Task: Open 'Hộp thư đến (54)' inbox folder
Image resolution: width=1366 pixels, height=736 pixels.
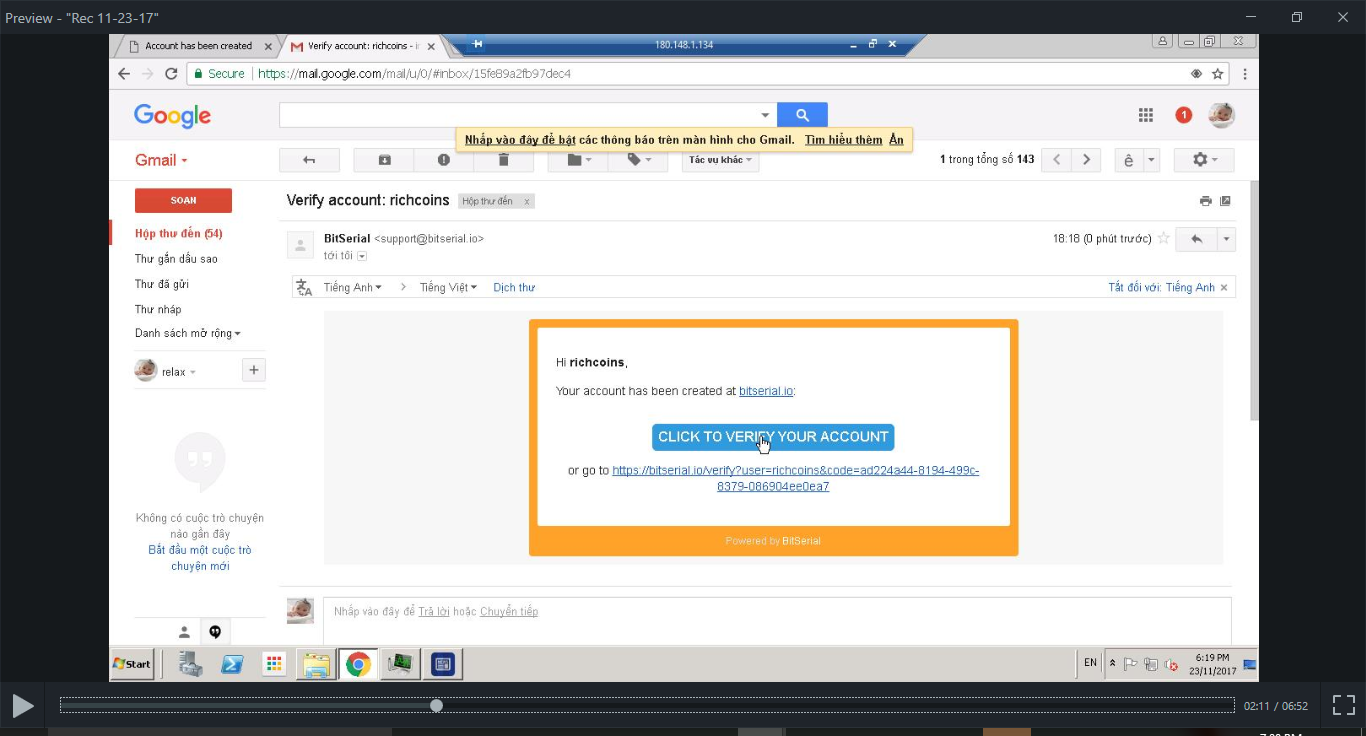Action: (179, 234)
